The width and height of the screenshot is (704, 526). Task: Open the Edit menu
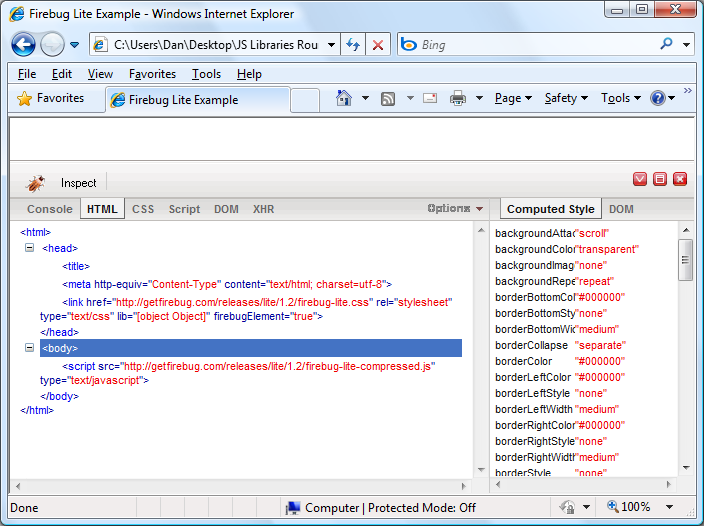[x=62, y=74]
